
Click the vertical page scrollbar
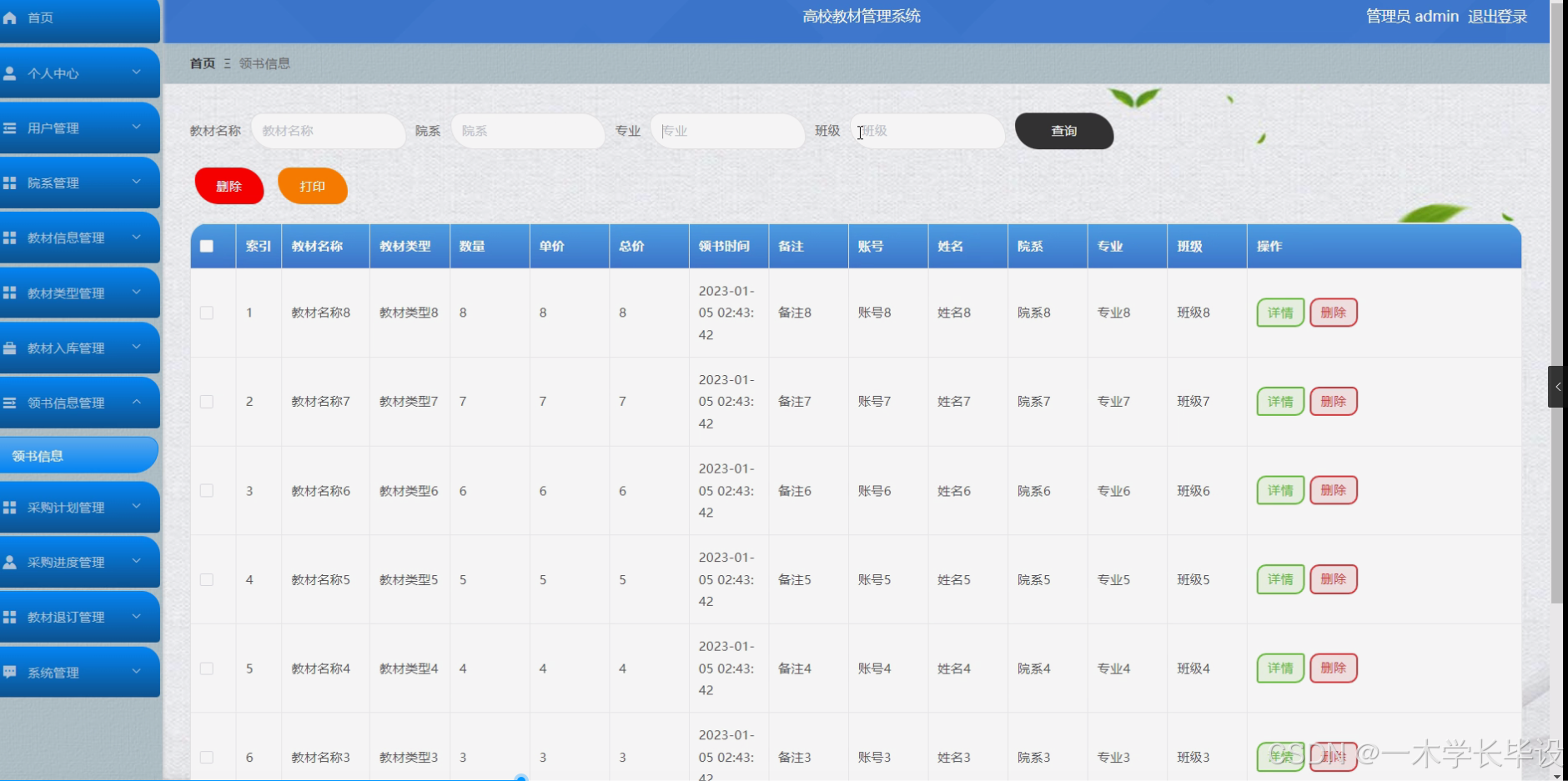[x=1557, y=302]
